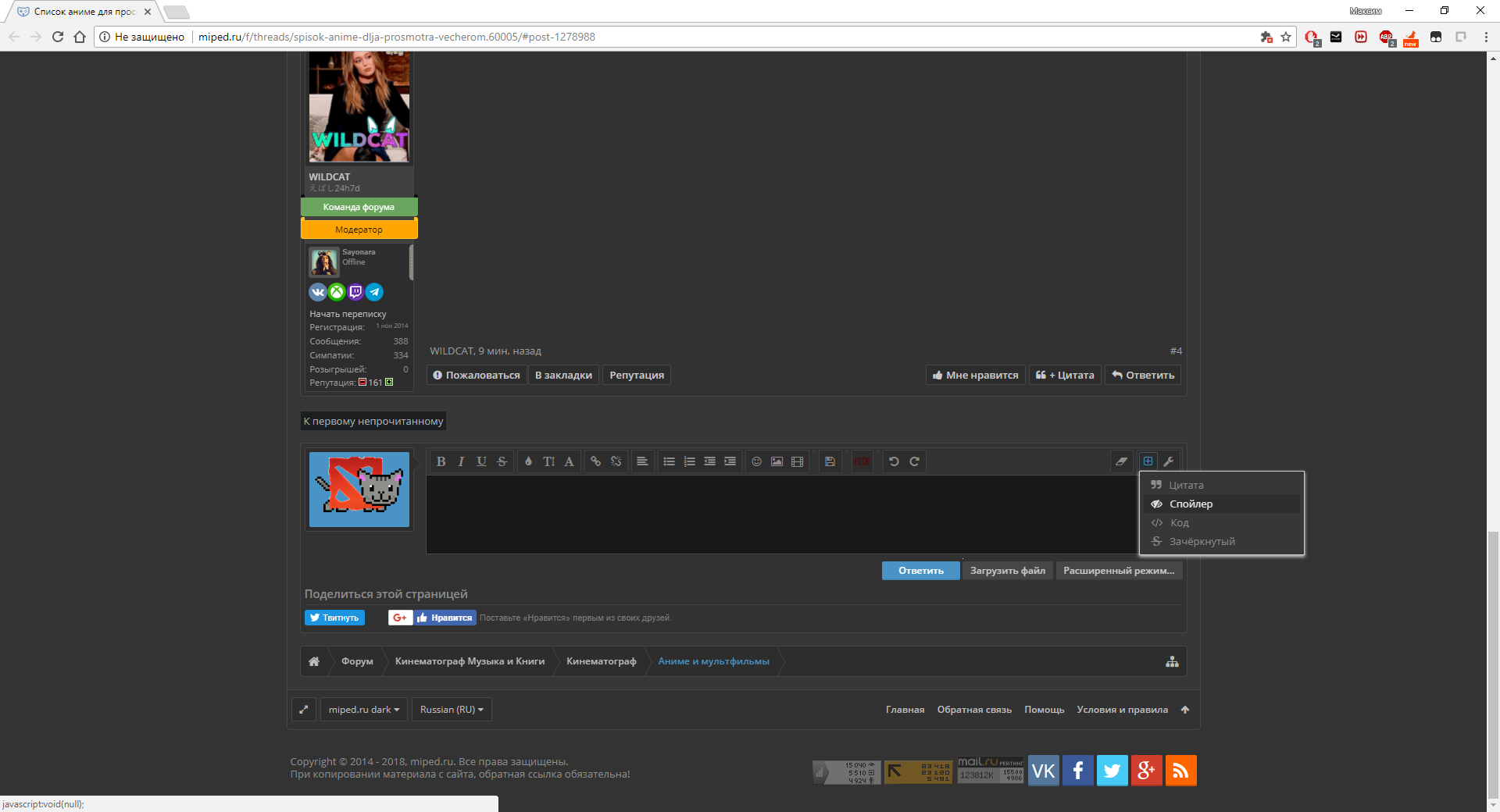This screenshot has width=1500, height=812.
Task: Click the WILDCAT avatar image
Action: click(359, 107)
